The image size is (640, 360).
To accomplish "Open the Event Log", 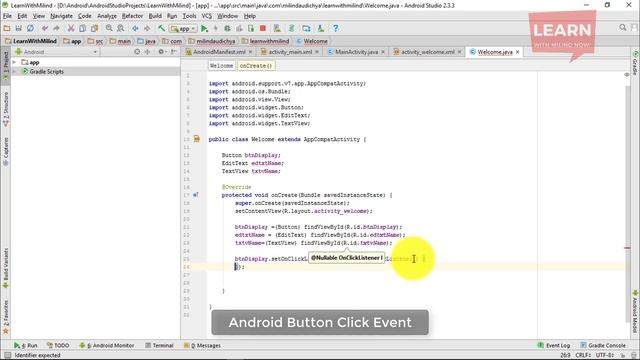I will (x=554, y=345).
